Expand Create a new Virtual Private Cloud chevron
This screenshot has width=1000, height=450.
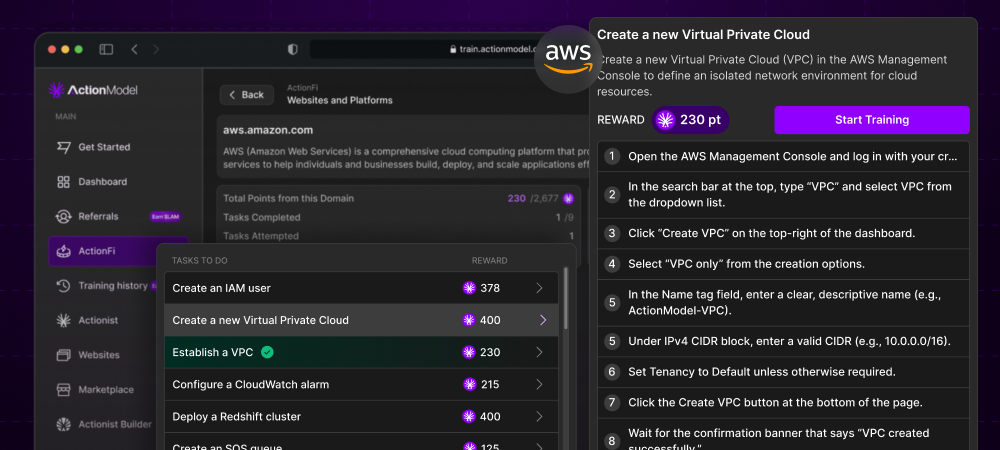pyautogui.click(x=543, y=320)
